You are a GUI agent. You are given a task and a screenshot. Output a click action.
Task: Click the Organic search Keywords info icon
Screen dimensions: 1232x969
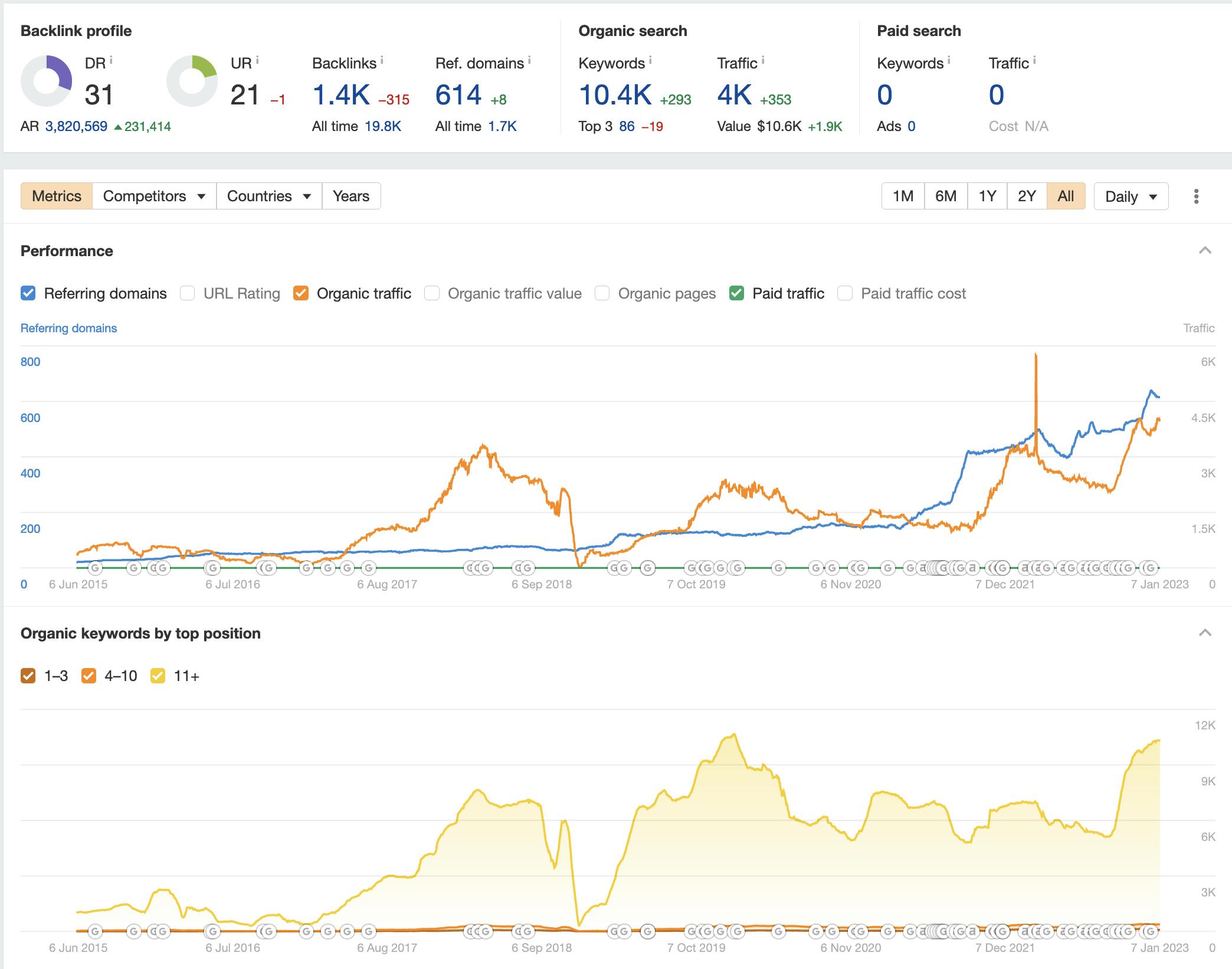650,60
